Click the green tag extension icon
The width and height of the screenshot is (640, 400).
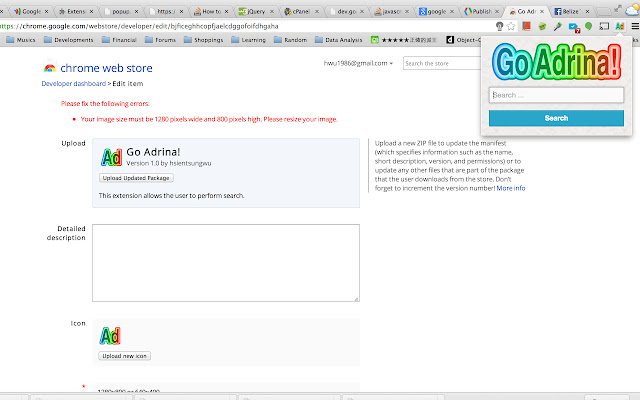point(542,26)
